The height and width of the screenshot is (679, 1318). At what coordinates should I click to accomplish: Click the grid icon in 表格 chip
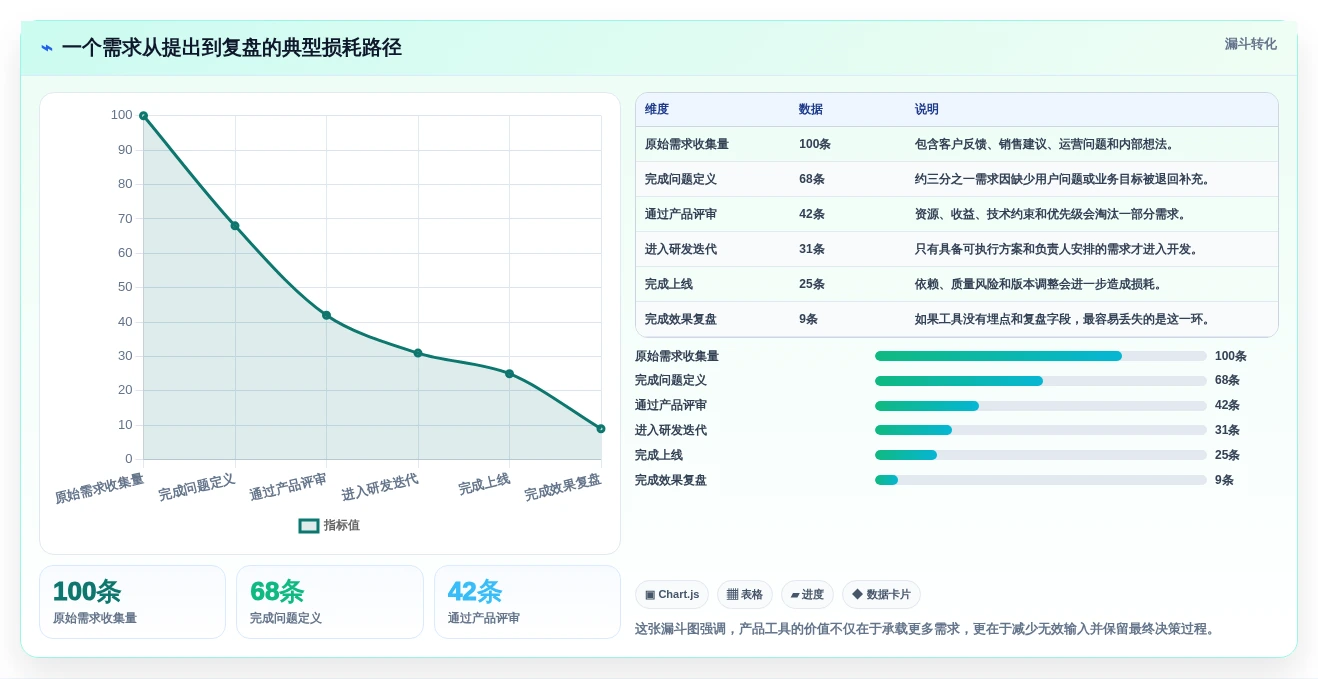click(732, 594)
